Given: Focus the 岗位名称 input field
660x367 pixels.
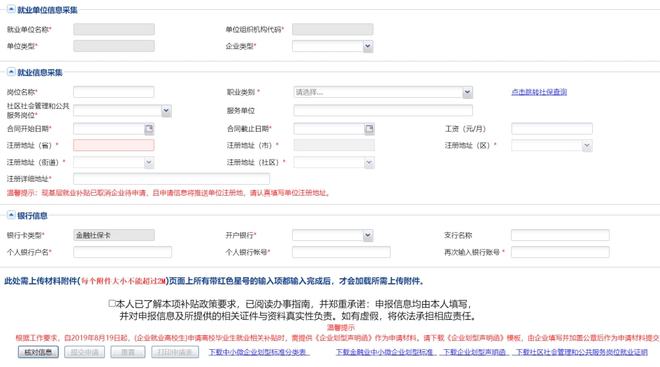Looking at the screenshot, I should coord(114,92).
